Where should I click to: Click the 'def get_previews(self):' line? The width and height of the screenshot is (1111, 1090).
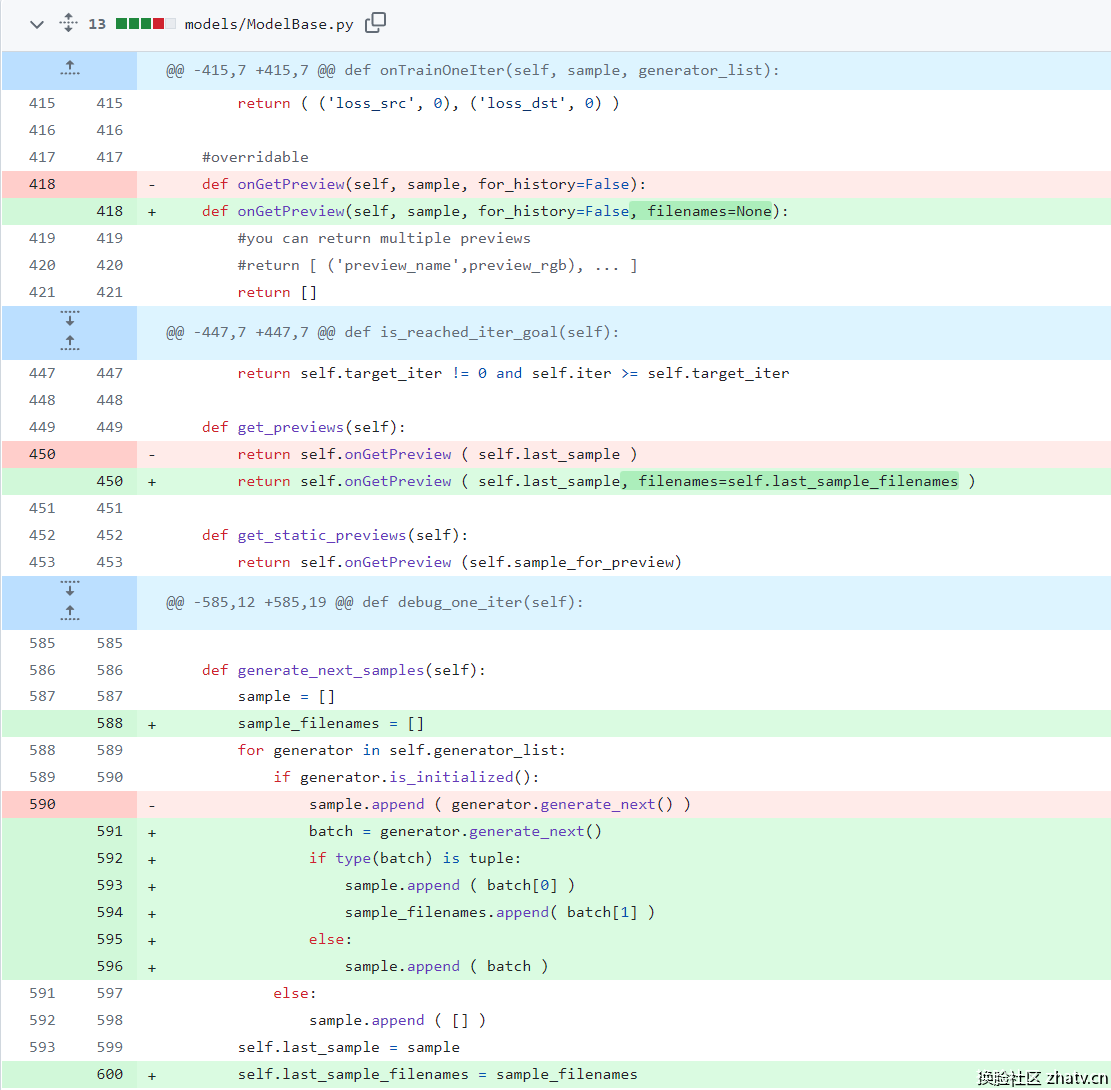(x=303, y=427)
